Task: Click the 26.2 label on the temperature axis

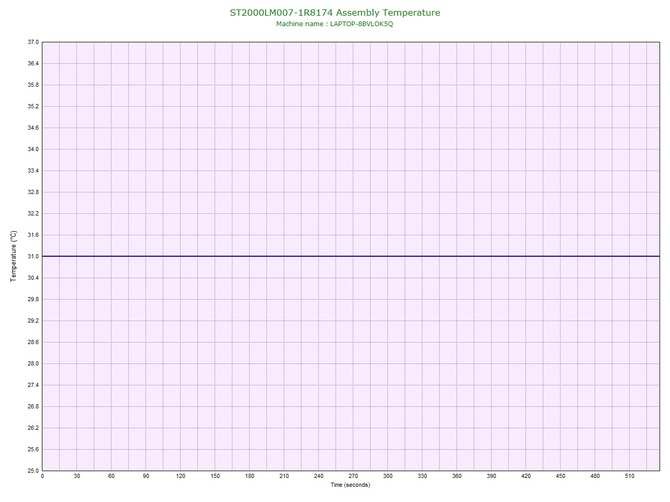Action: tap(32, 428)
